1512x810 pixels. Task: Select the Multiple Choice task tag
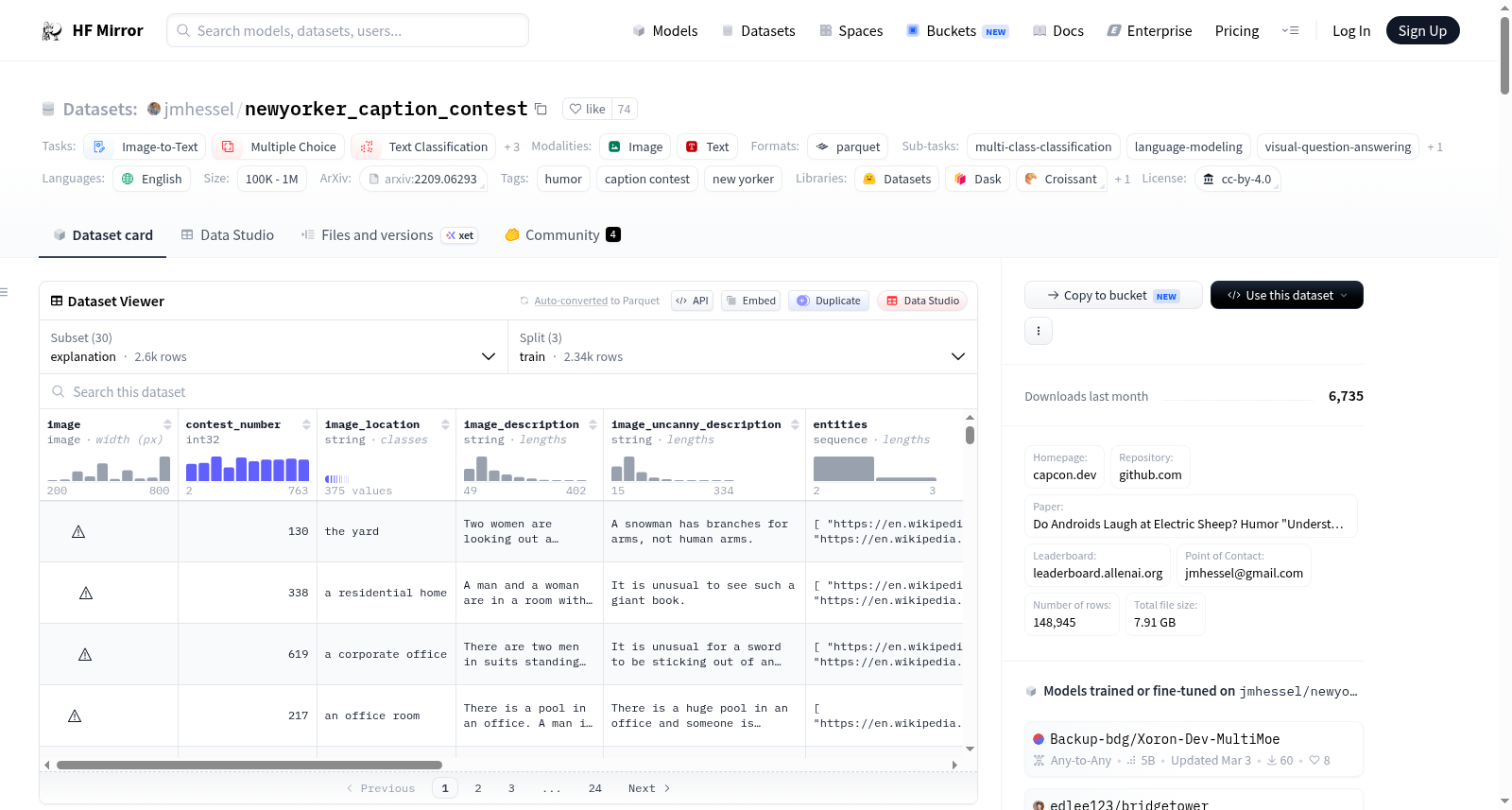[x=278, y=146]
